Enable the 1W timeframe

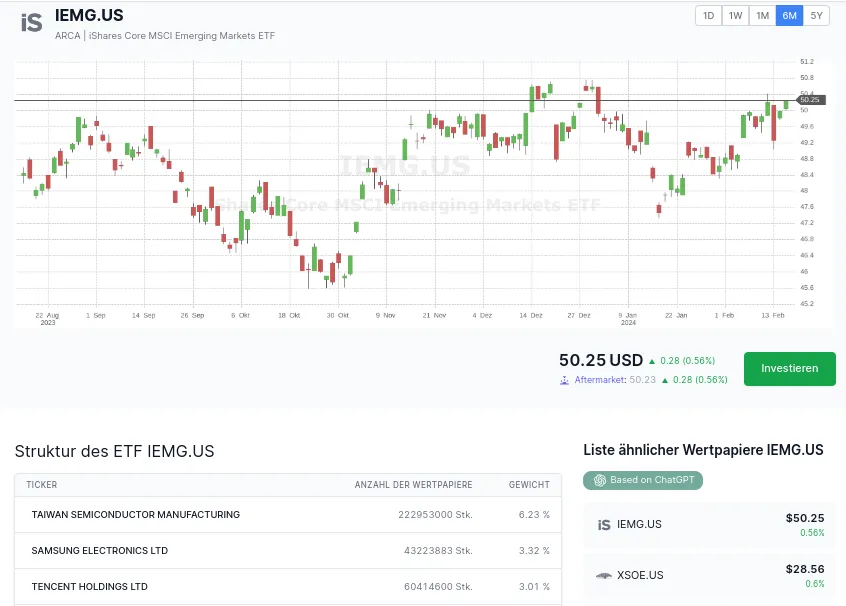(735, 15)
